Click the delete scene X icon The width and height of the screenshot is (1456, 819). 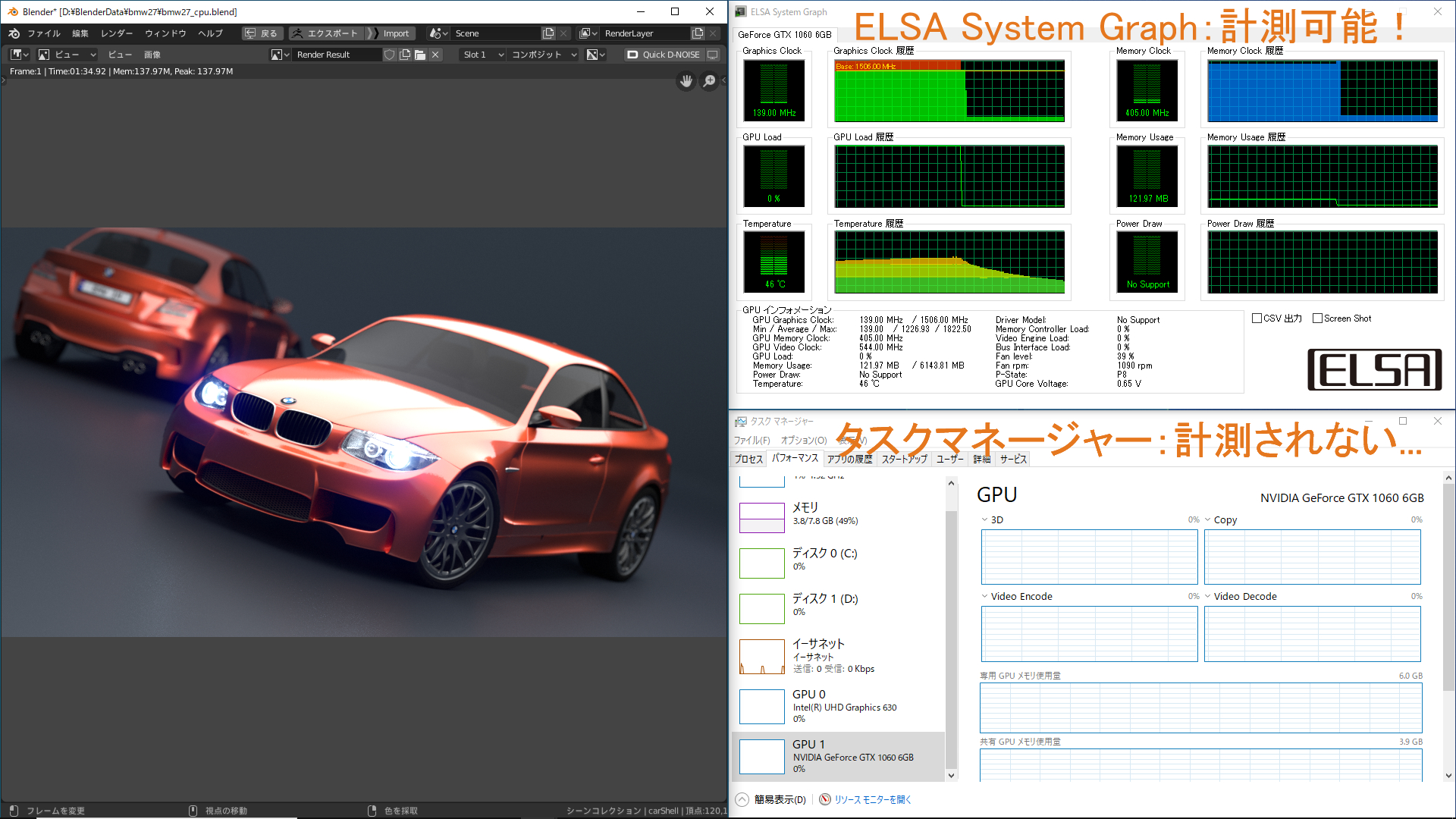point(563,33)
